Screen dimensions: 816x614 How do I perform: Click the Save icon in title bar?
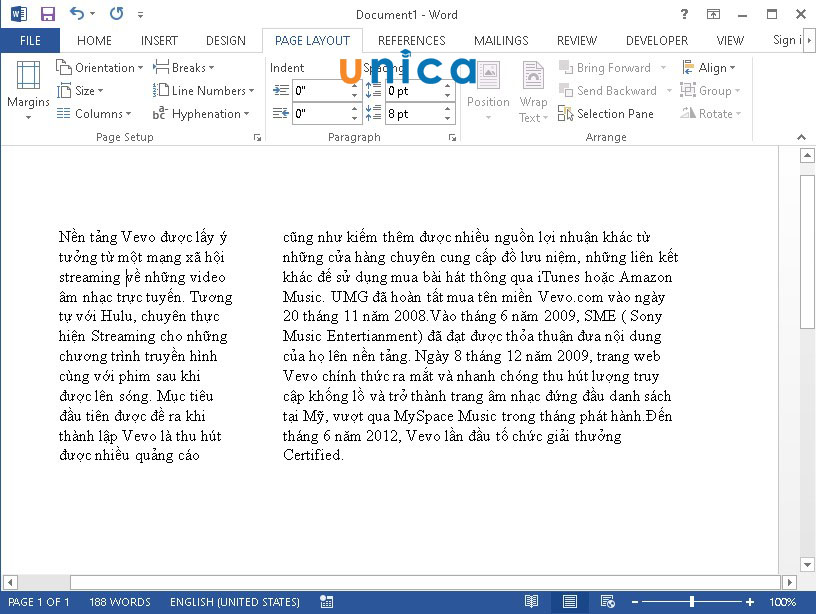(x=47, y=14)
